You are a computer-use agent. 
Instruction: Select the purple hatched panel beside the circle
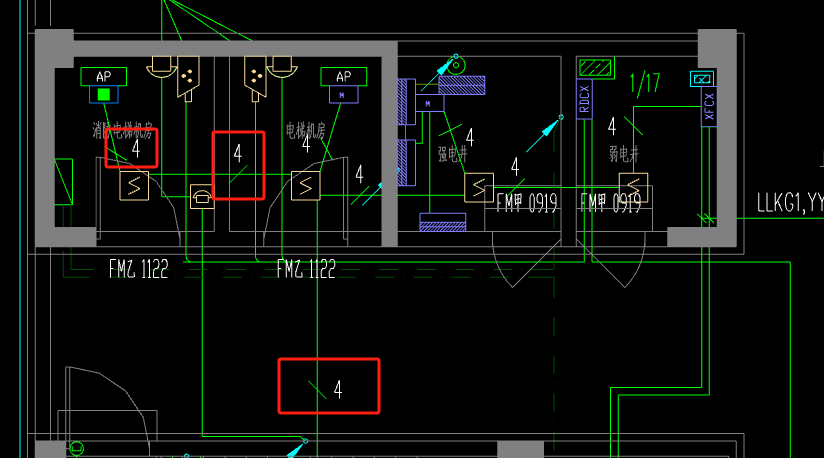click(x=461, y=85)
